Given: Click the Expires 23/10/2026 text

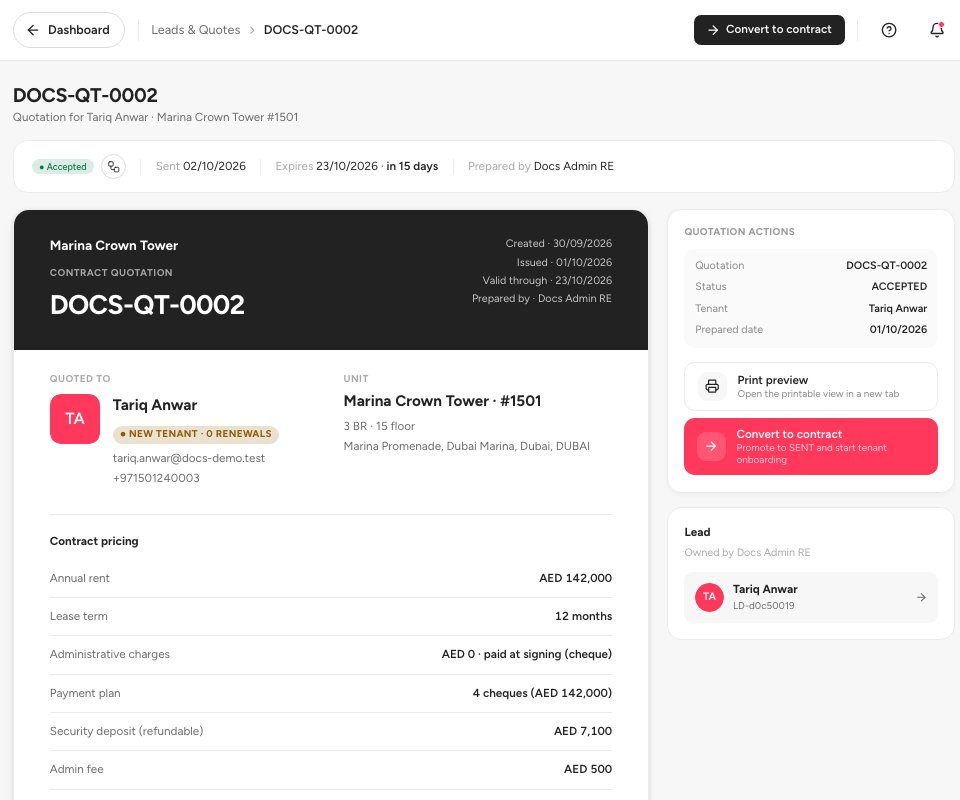Looking at the screenshot, I should [x=356, y=166].
